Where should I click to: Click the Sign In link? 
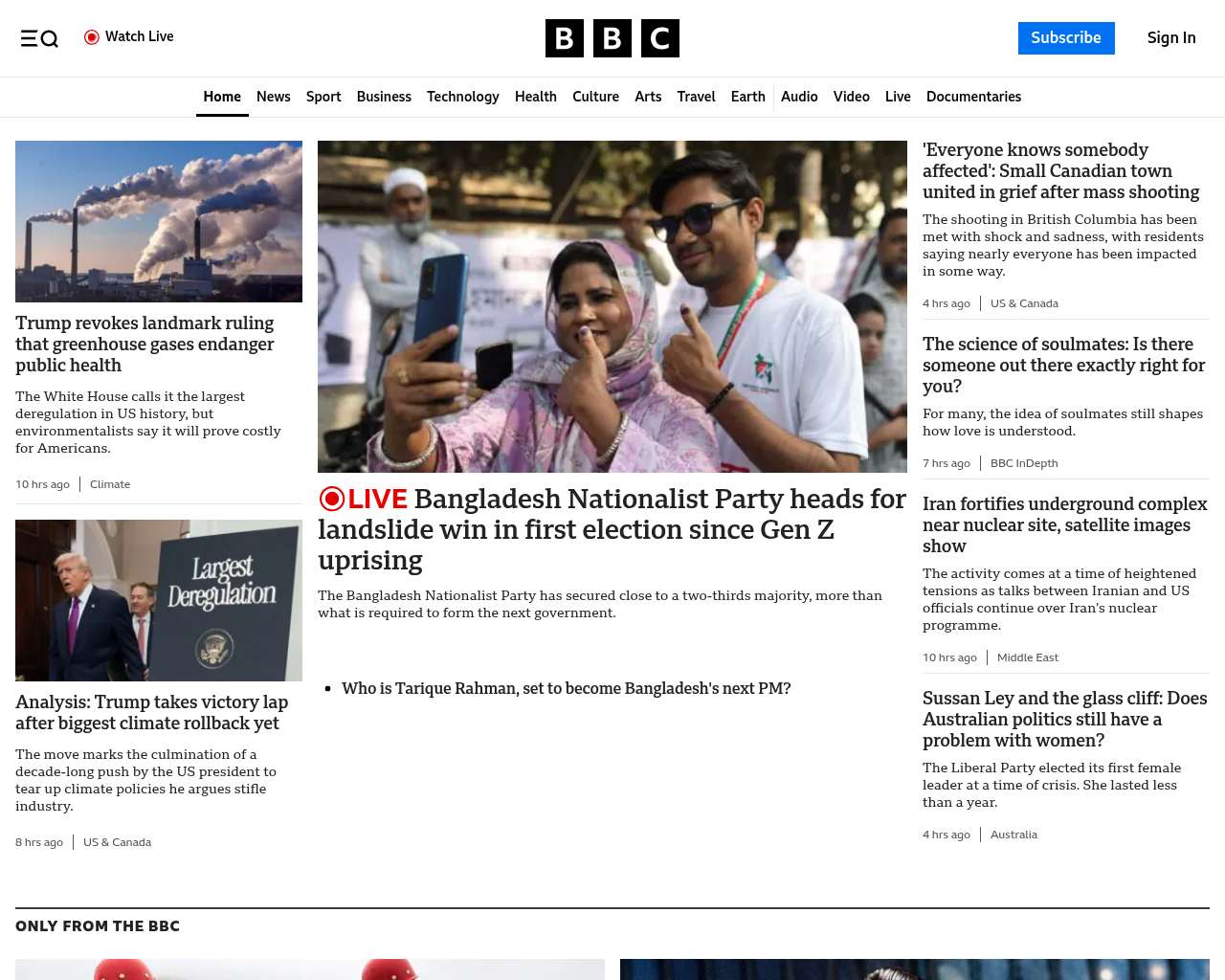[1170, 38]
